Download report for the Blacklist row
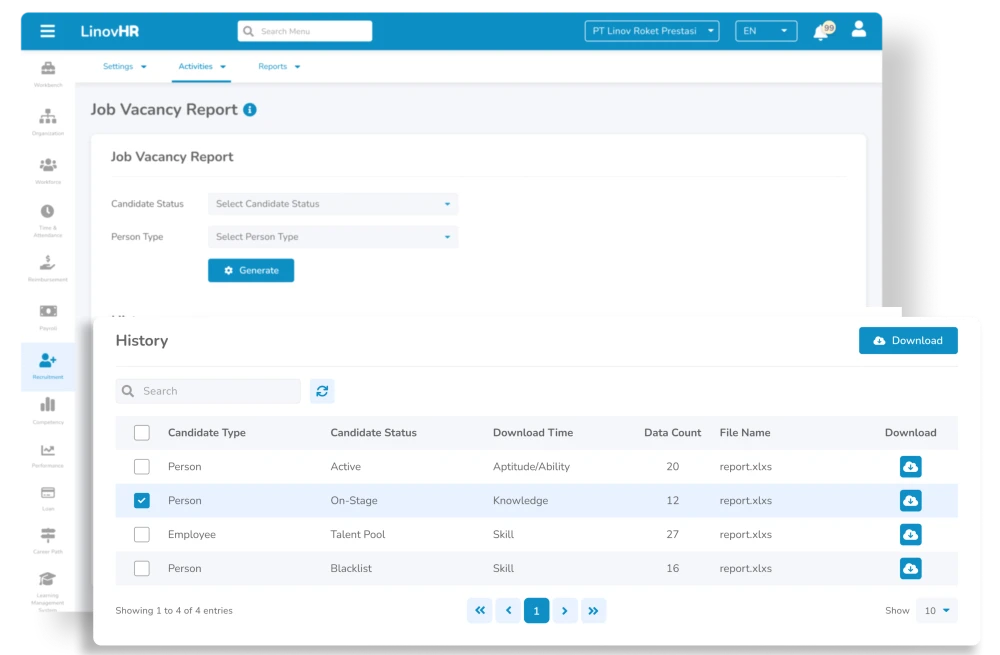The width and height of the screenshot is (1000, 655). (910, 568)
